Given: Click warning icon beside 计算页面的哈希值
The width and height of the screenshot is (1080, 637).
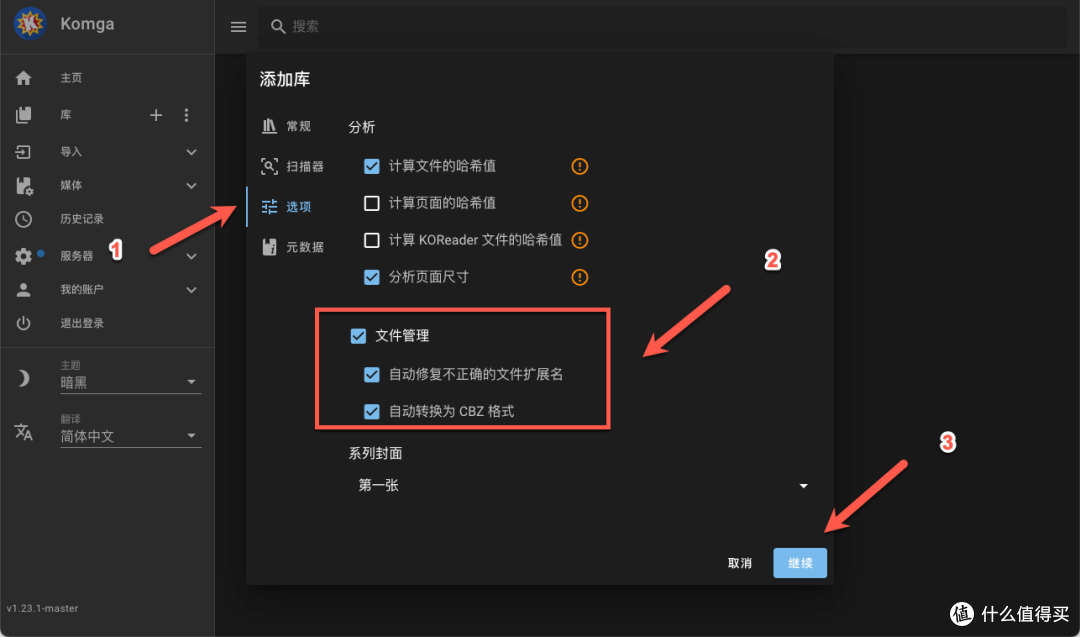Looking at the screenshot, I should (x=580, y=203).
